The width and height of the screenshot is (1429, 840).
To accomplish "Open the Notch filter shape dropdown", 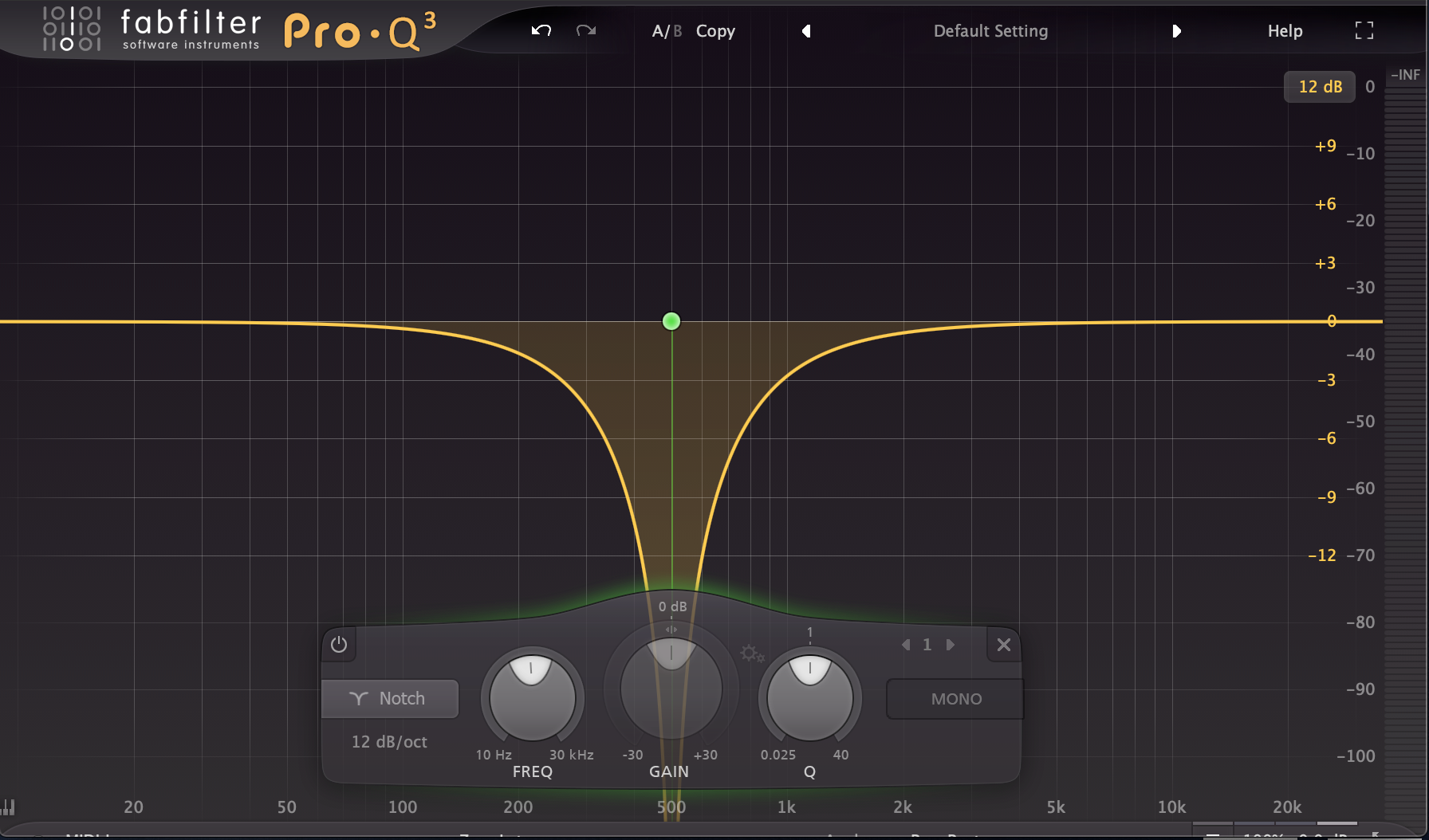I will (390, 699).
